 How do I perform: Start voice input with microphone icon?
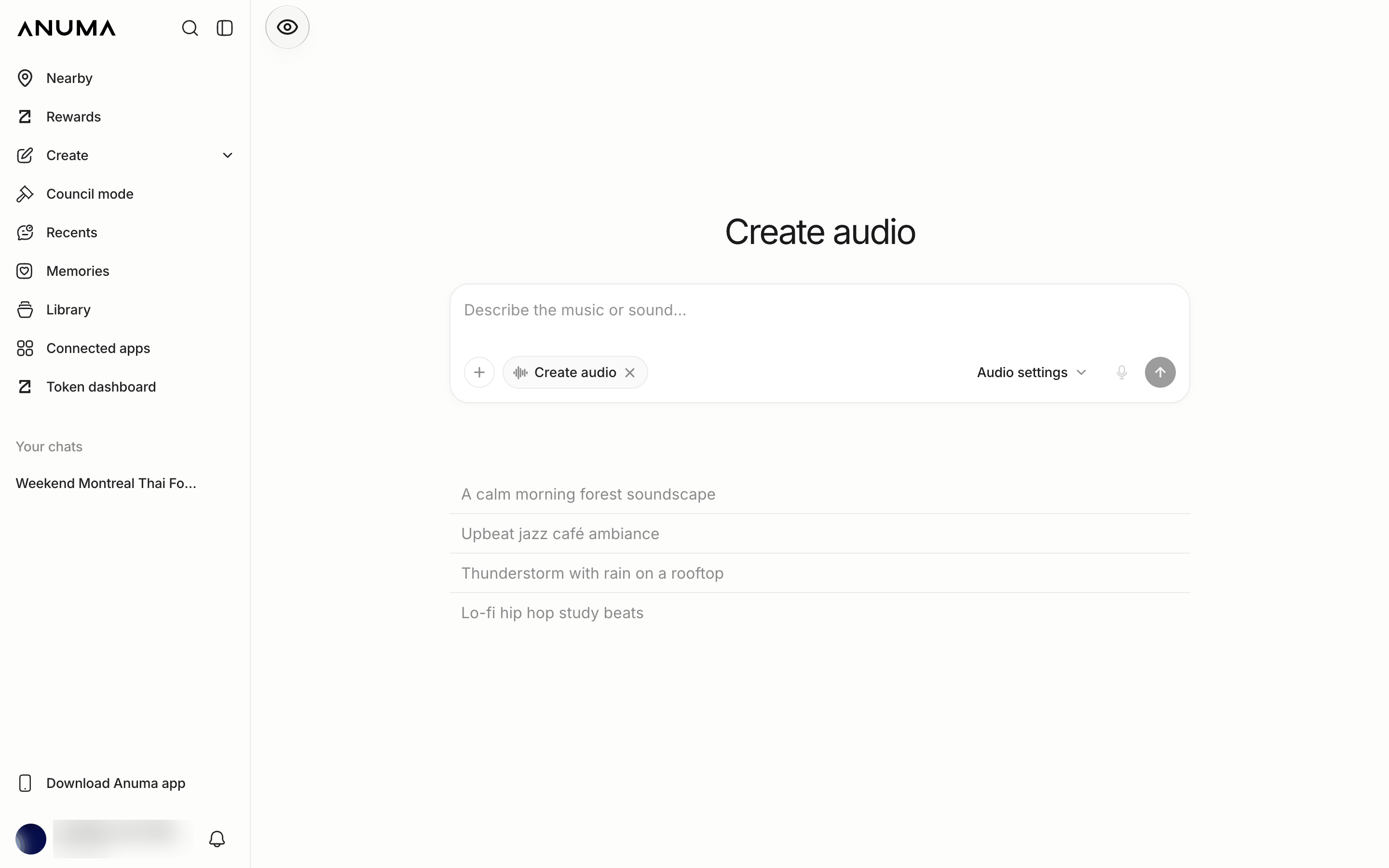click(x=1121, y=373)
